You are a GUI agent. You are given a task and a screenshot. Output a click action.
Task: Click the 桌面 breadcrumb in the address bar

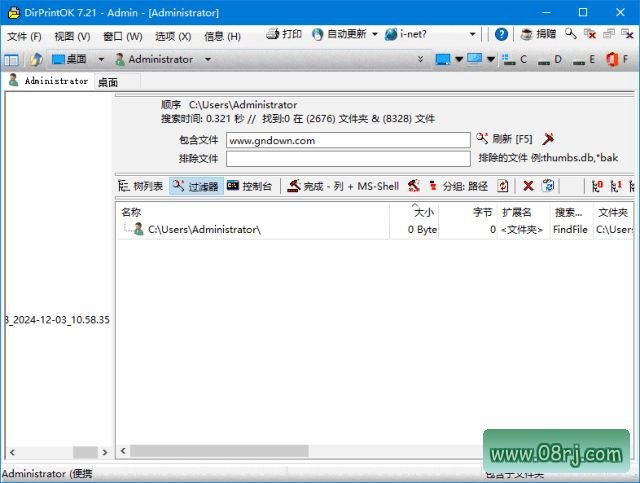(69, 60)
